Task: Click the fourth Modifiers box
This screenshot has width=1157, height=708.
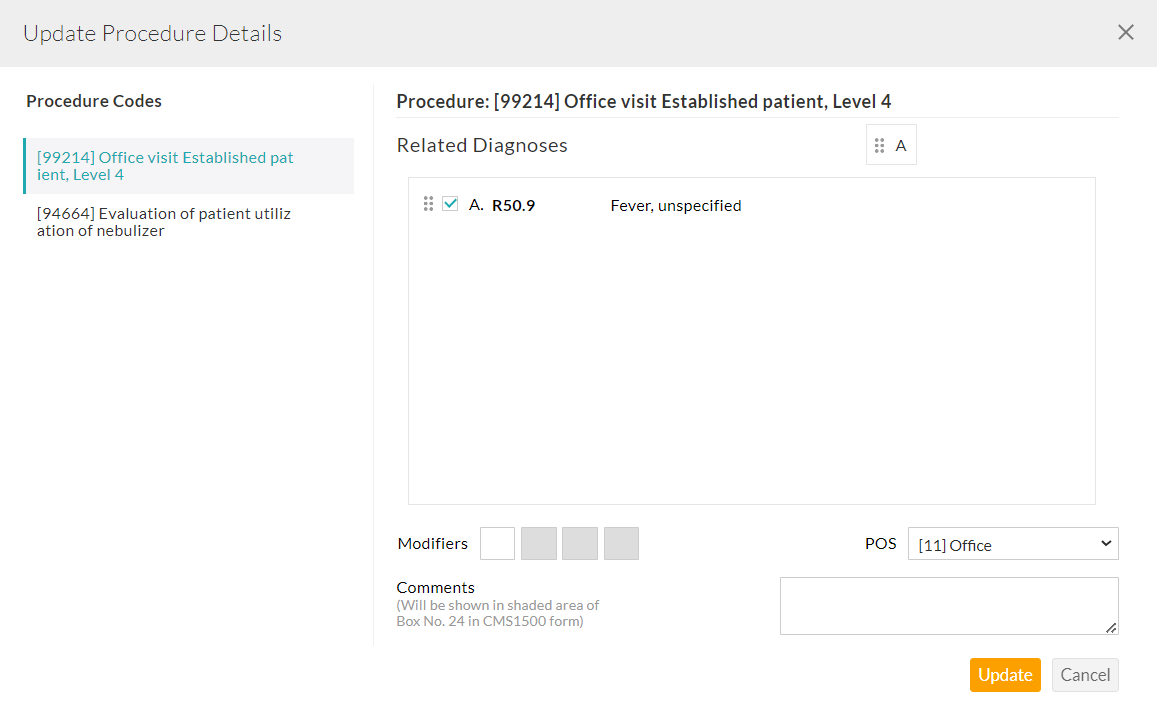Action: click(x=621, y=544)
